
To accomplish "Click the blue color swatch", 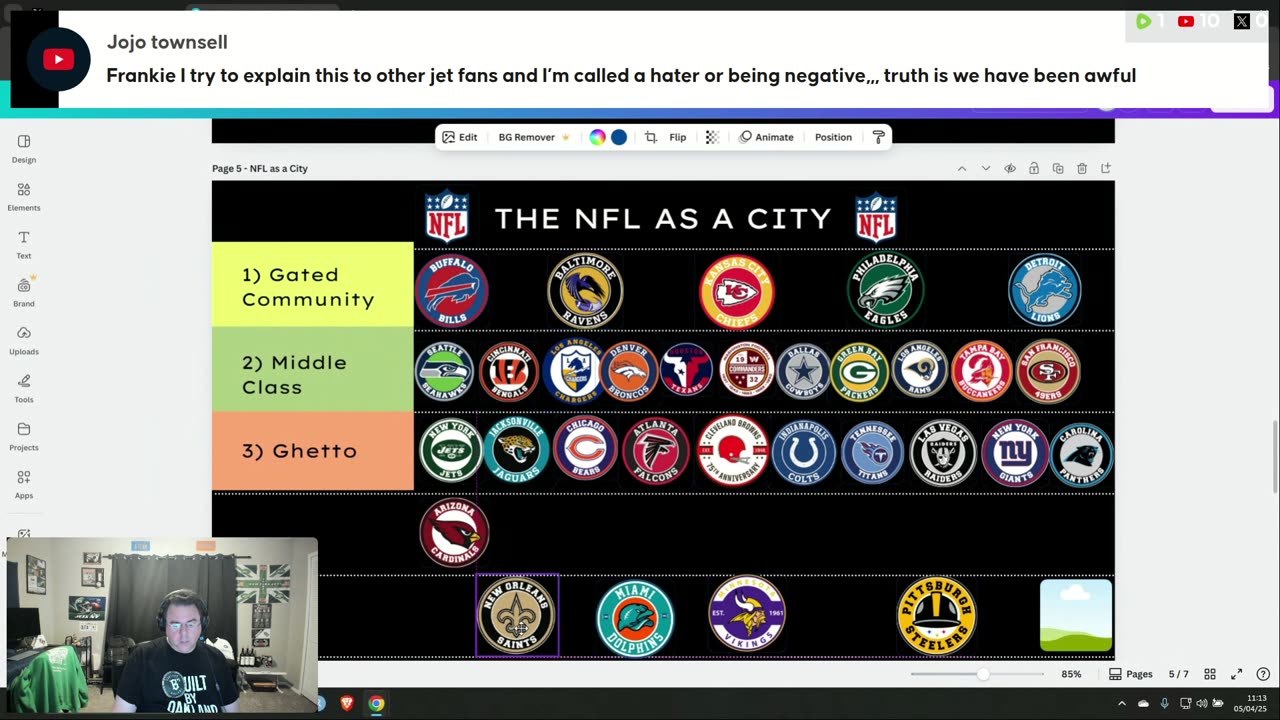I will 619,137.
